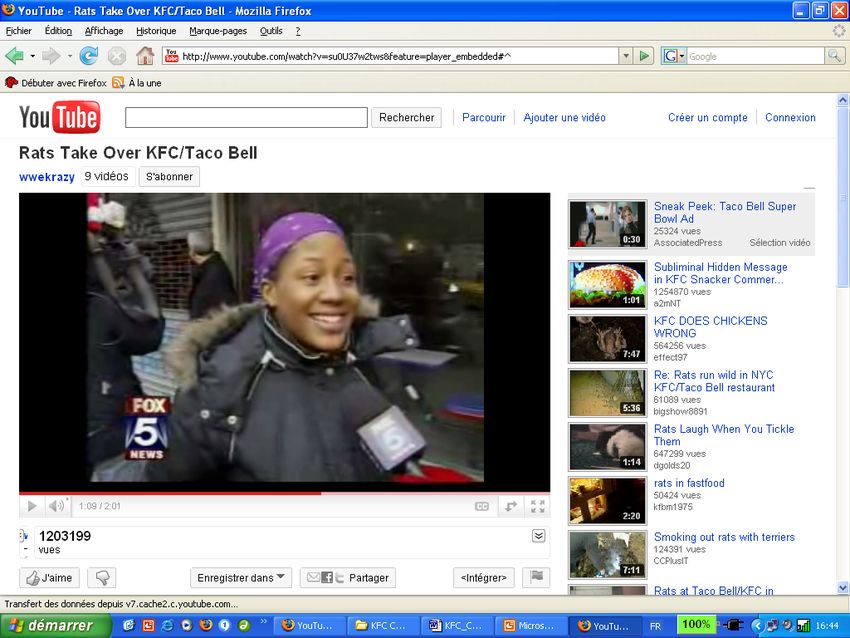Open KFC DOES CHICKENS WRONG video link
This screenshot has height=638, width=850.
coord(710,327)
